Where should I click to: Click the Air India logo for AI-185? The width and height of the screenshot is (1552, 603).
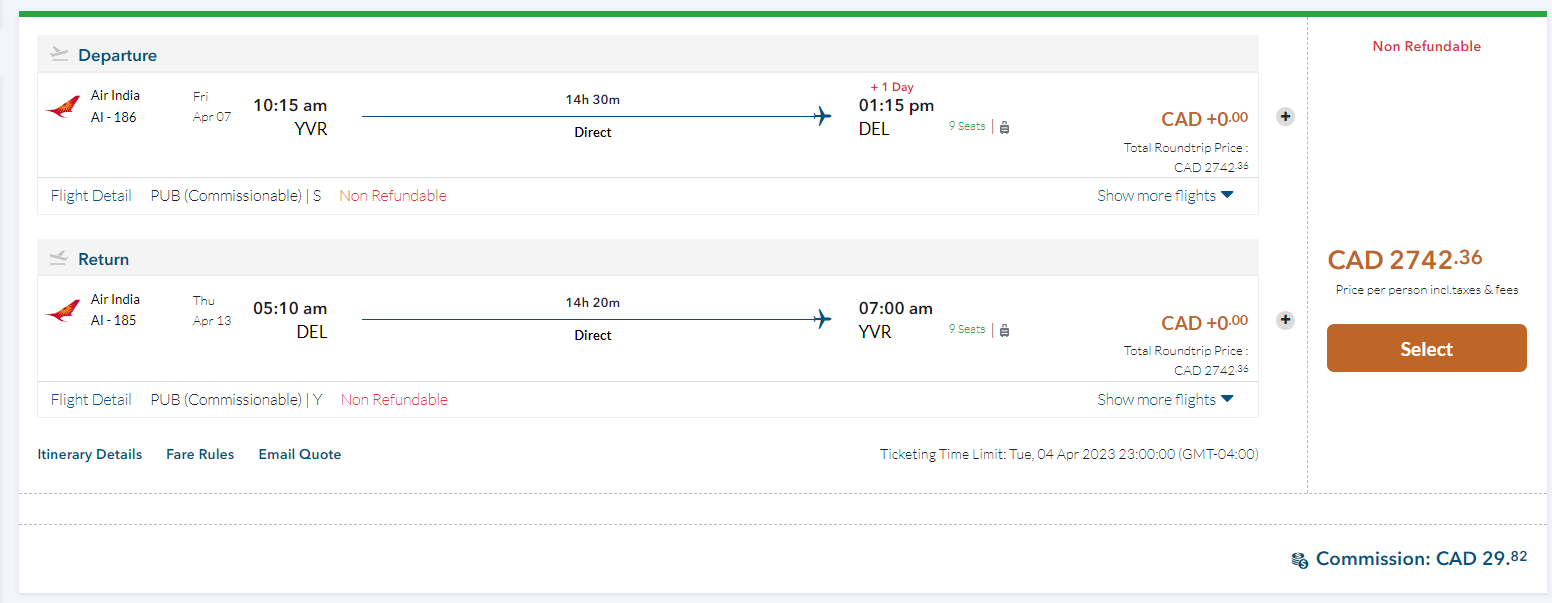(x=62, y=310)
